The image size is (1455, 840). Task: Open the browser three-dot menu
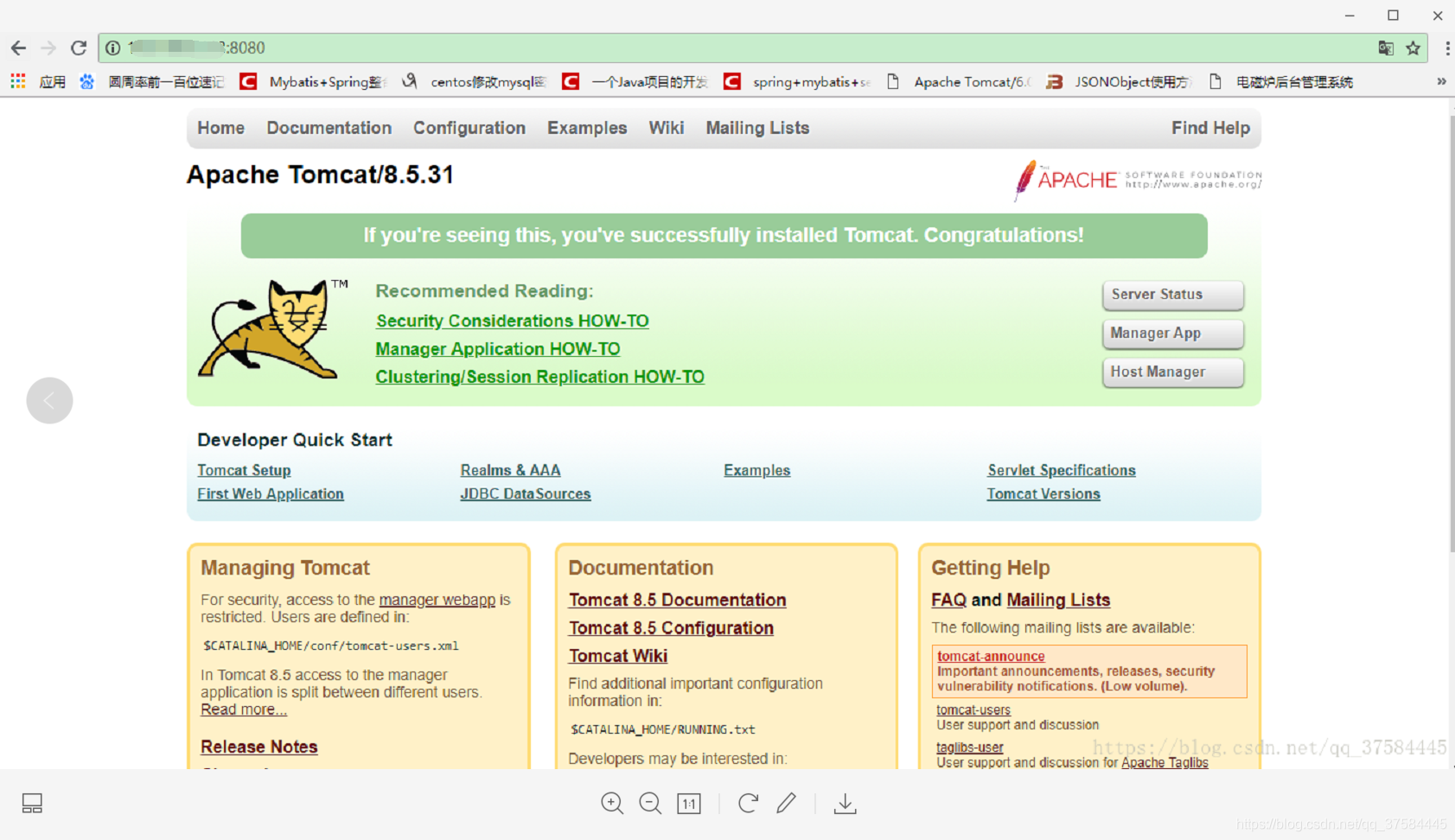coord(1447,48)
